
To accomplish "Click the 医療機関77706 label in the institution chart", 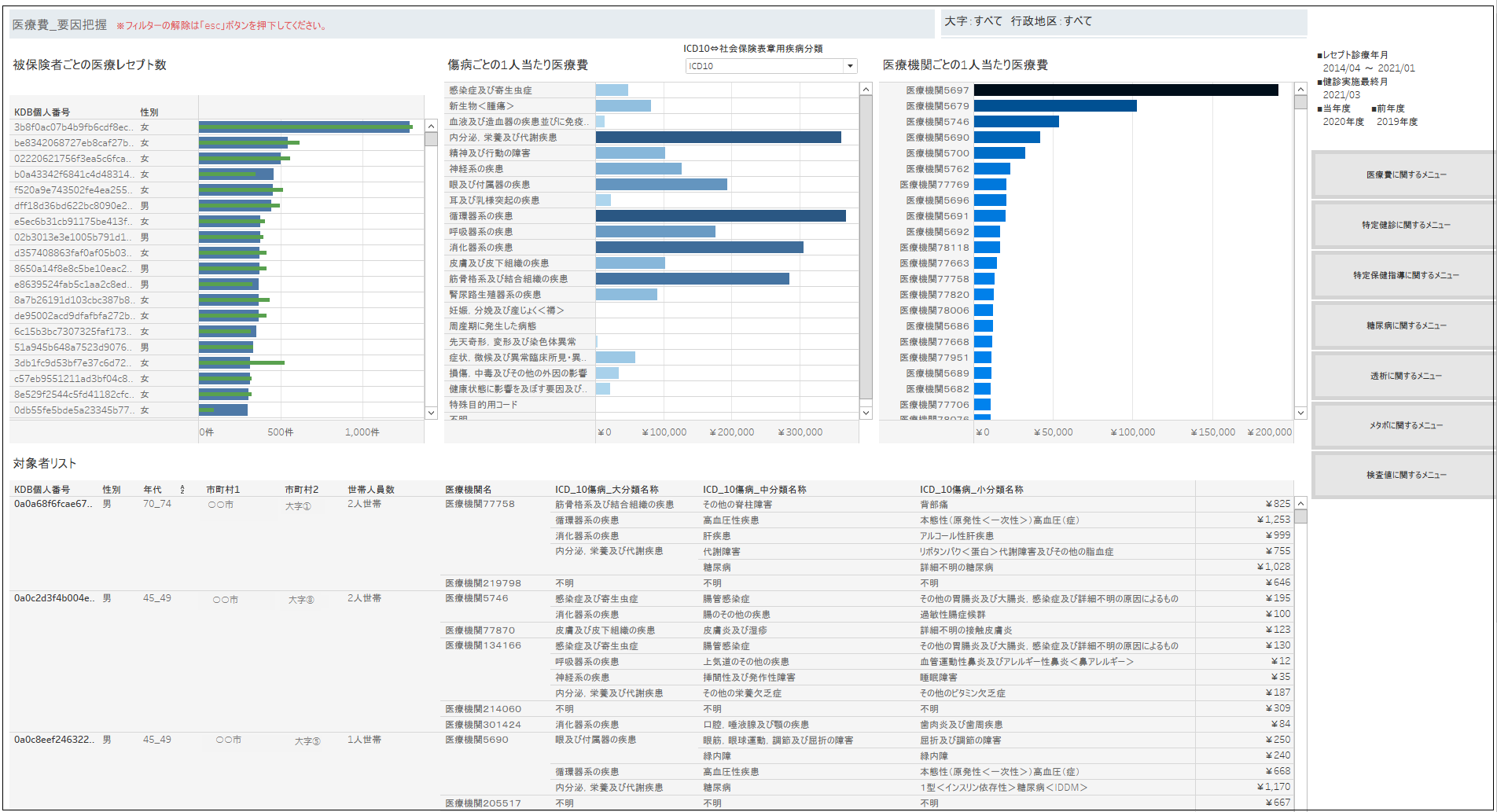I will tap(934, 405).
